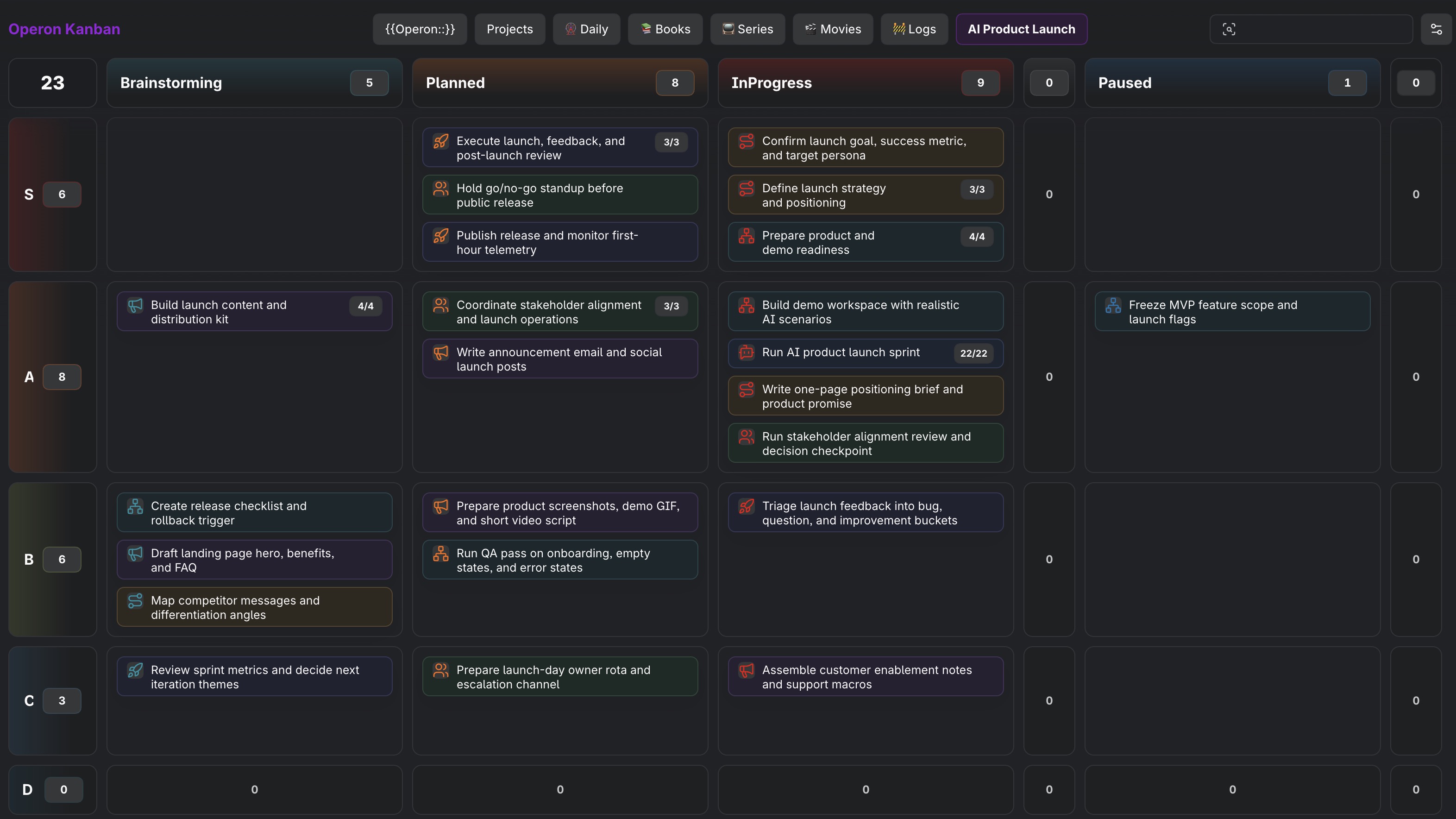Open card 'Freeze MVP feature scope and launch flags'
Screen dimensions: 1456x819
point(1233,311)
